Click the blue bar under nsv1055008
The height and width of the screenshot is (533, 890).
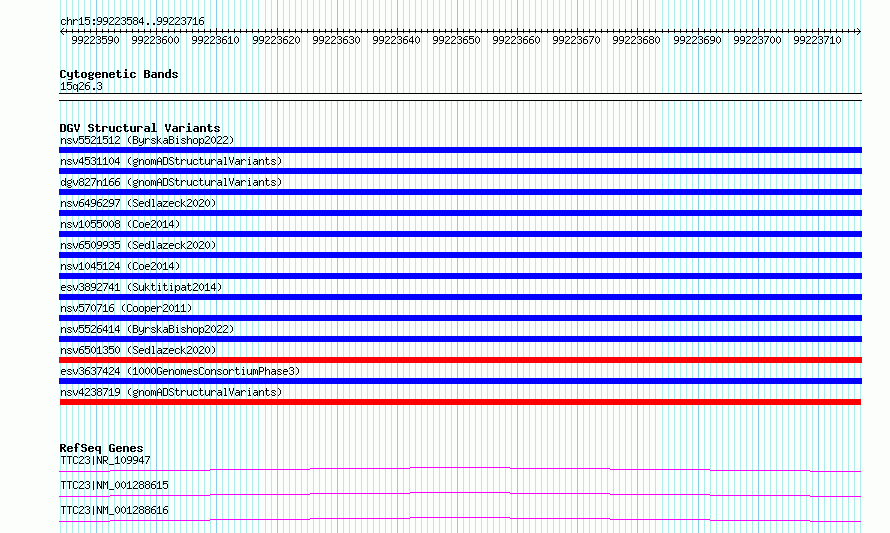point(460,234)
